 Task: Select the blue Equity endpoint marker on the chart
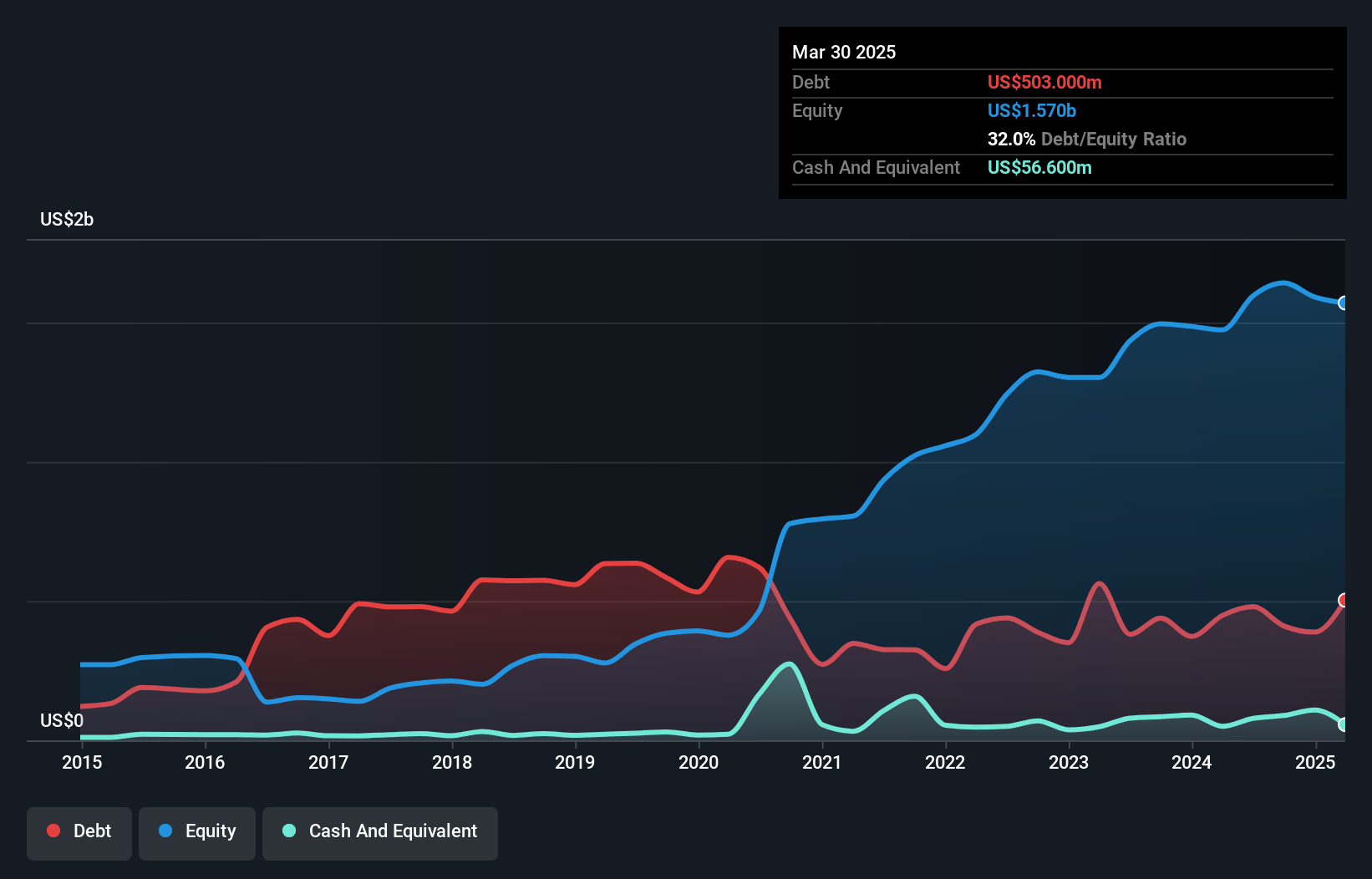tap(1344, 303)
